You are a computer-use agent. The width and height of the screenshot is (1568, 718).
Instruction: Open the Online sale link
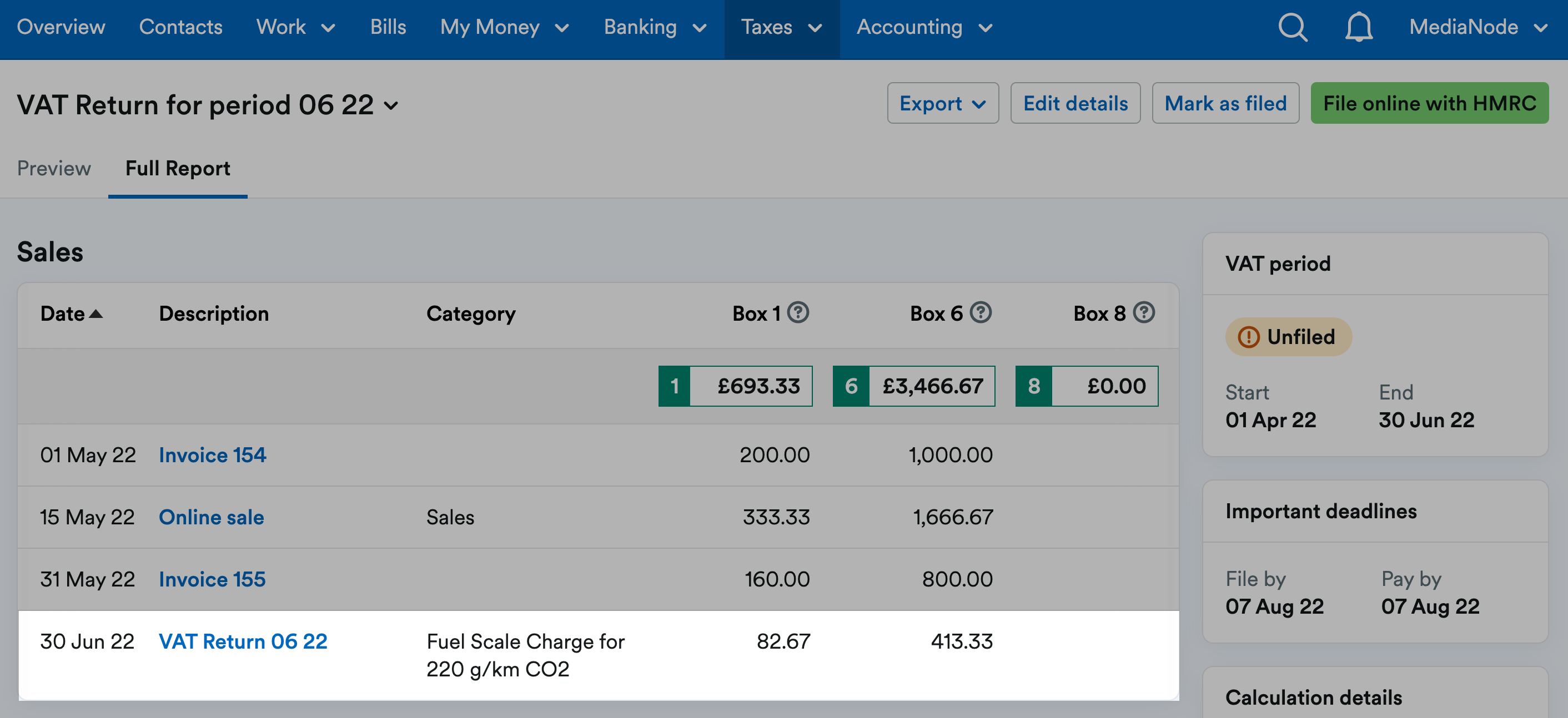(x=211, y=517)
